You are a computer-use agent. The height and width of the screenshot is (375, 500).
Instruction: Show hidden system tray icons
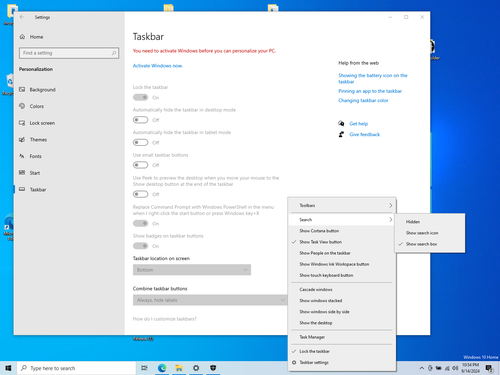click(x=422, y=368)
